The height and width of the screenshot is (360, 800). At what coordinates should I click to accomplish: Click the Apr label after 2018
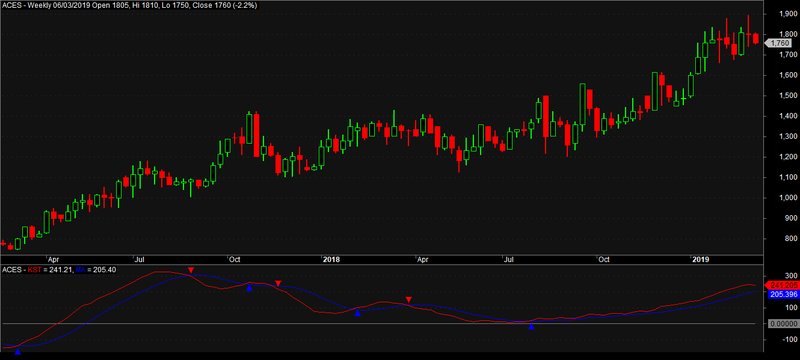point(423,260)
